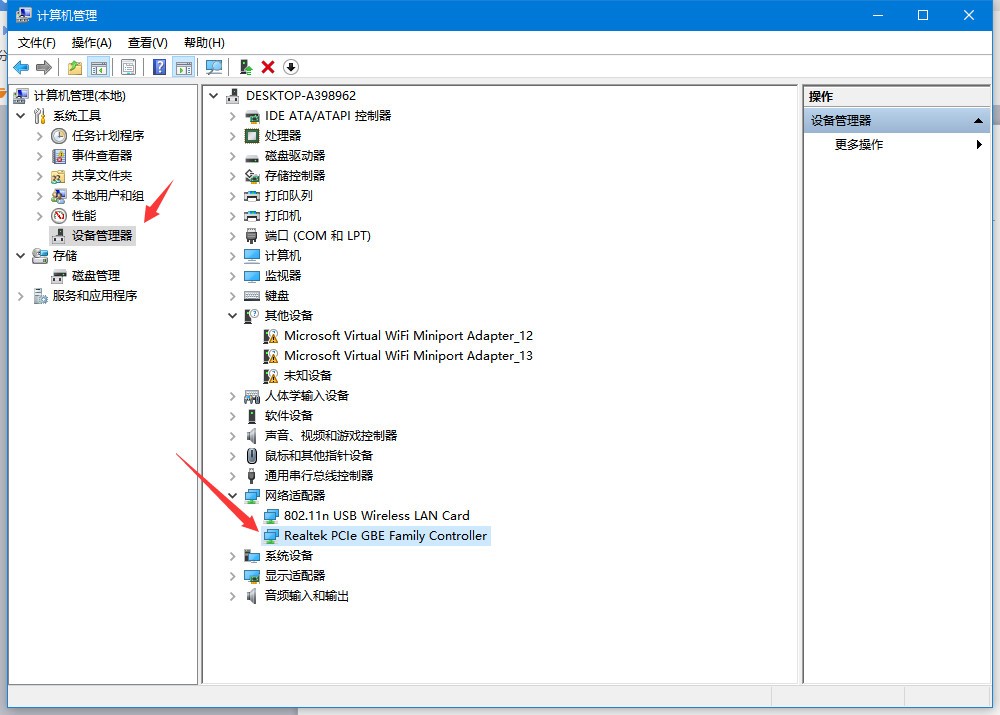Open the 帮助(H) menu

[204, 43]
